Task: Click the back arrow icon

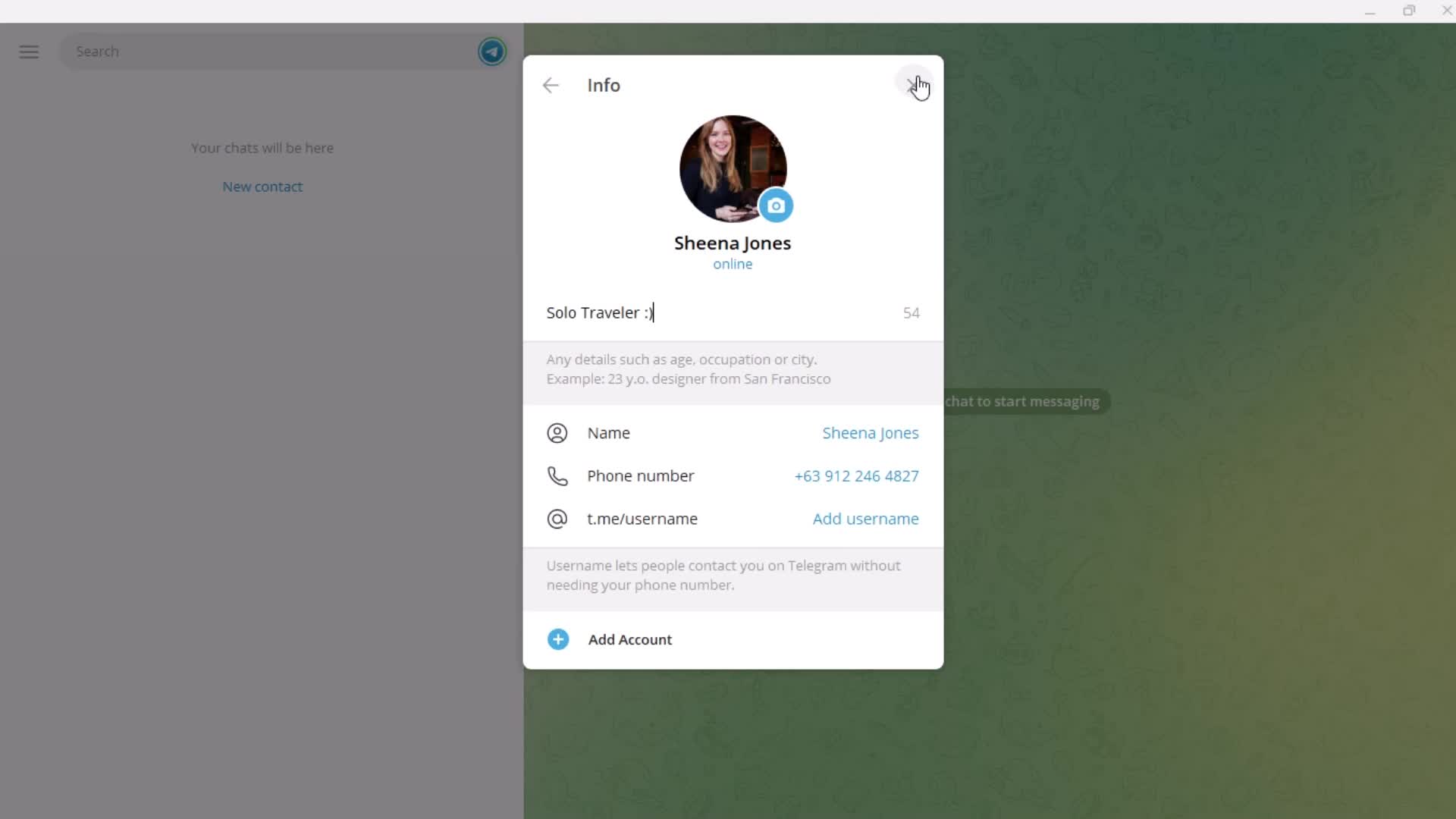Action: pos(553,85)
